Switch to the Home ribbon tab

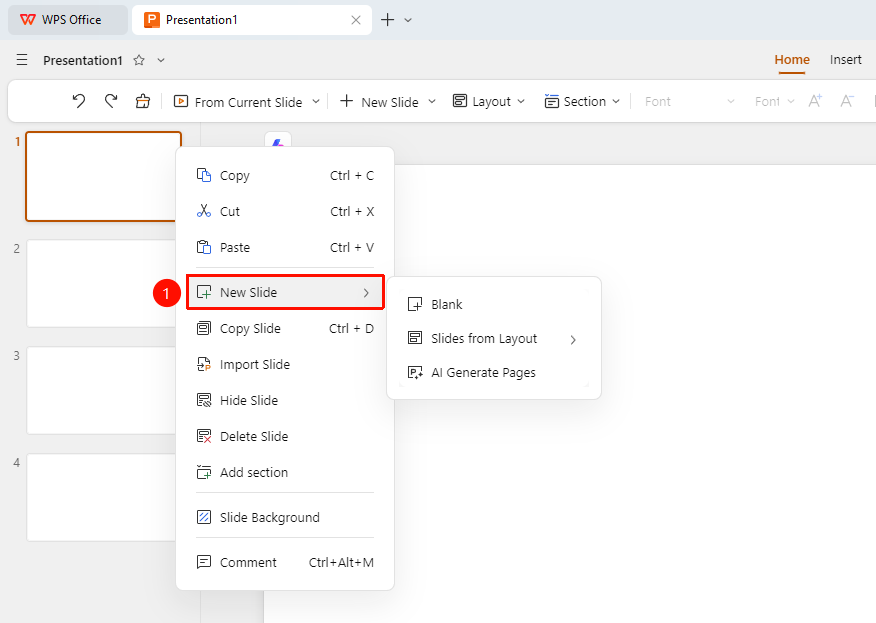(792, 60)
